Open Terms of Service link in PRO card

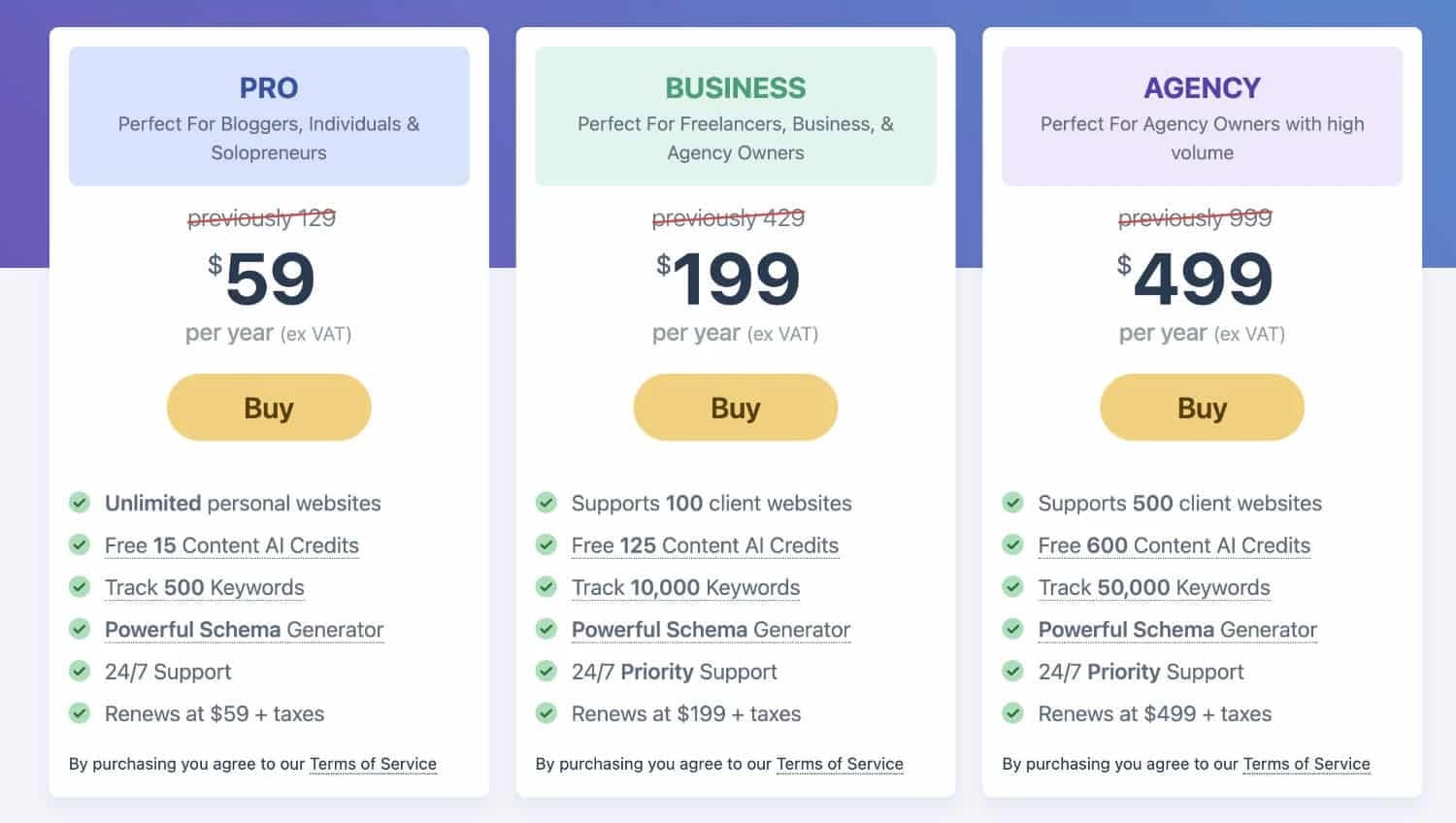point(373,764)
